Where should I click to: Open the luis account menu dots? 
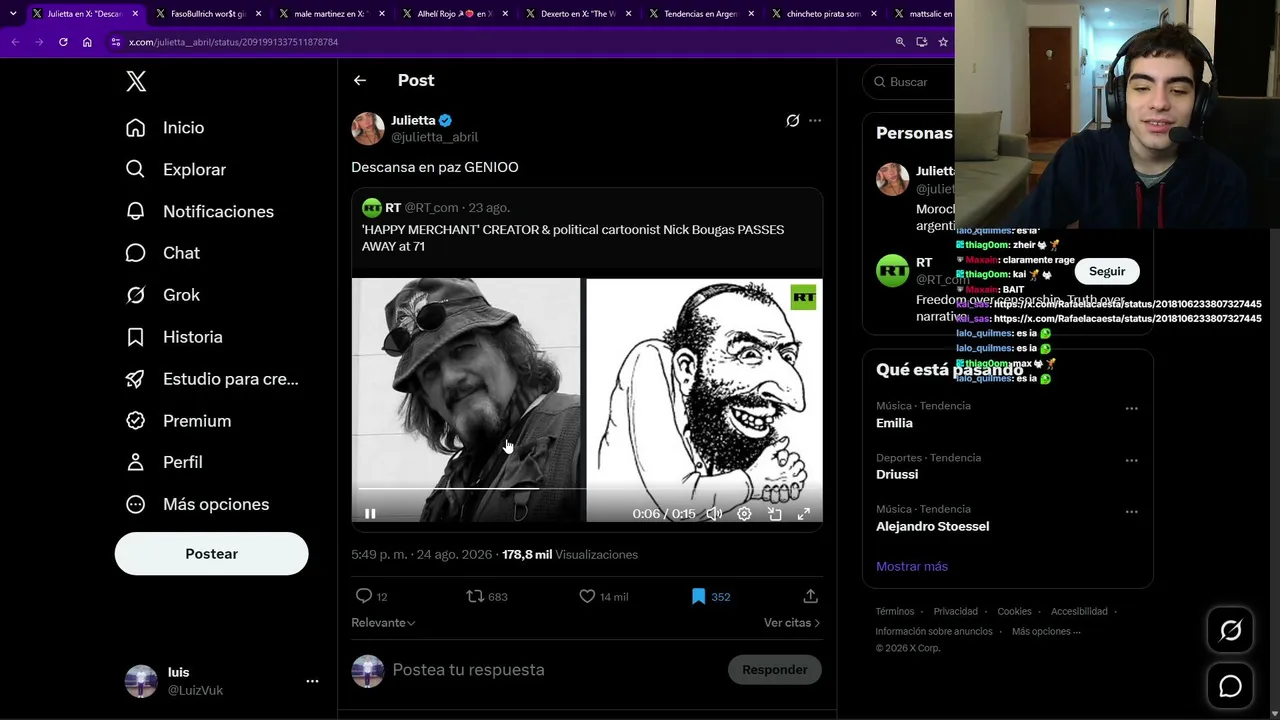[x=312, y=681]
